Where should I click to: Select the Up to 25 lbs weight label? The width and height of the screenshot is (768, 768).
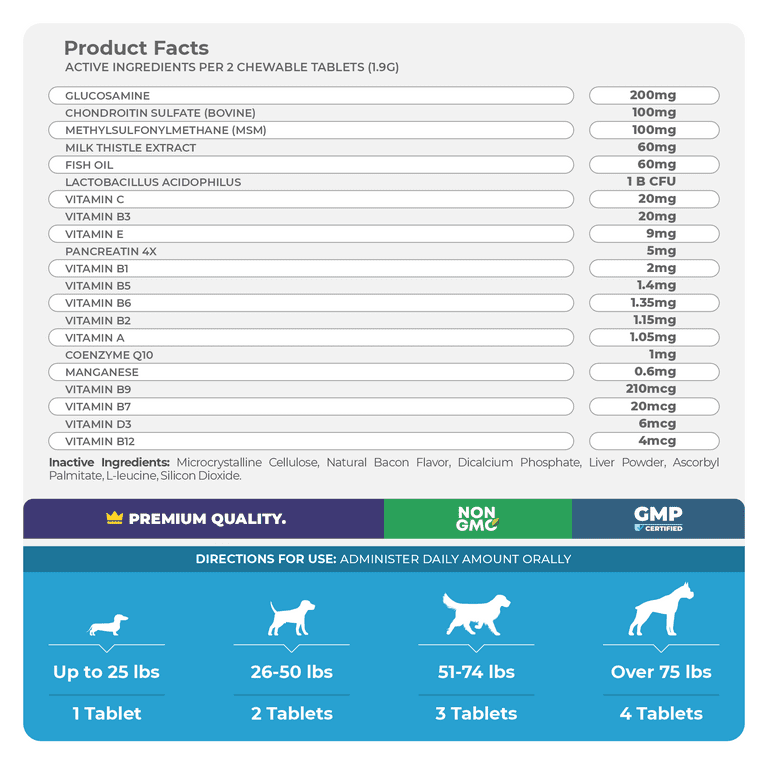[x=106, y=672]
